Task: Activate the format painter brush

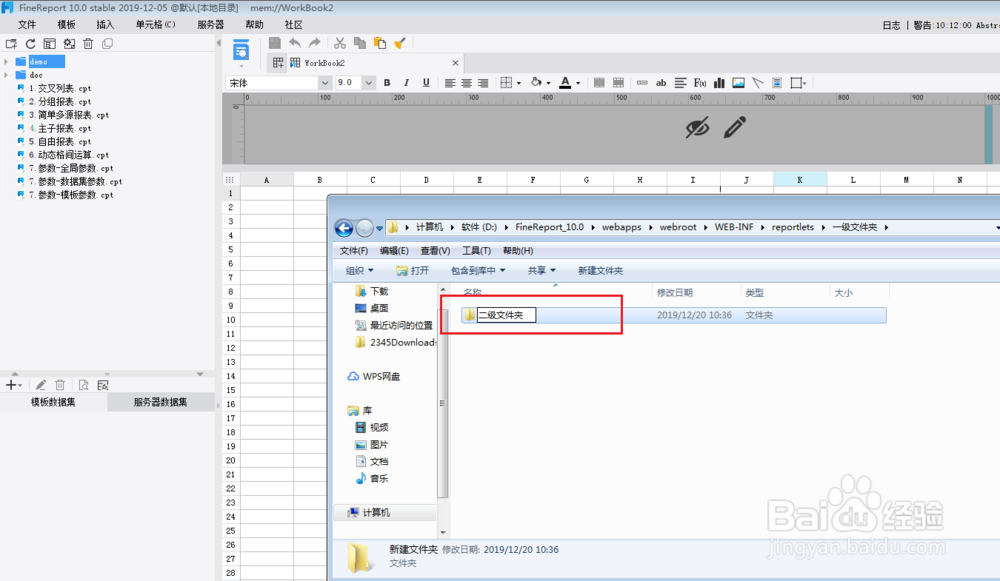Action: pyautogui.click(x=400, y=43)
